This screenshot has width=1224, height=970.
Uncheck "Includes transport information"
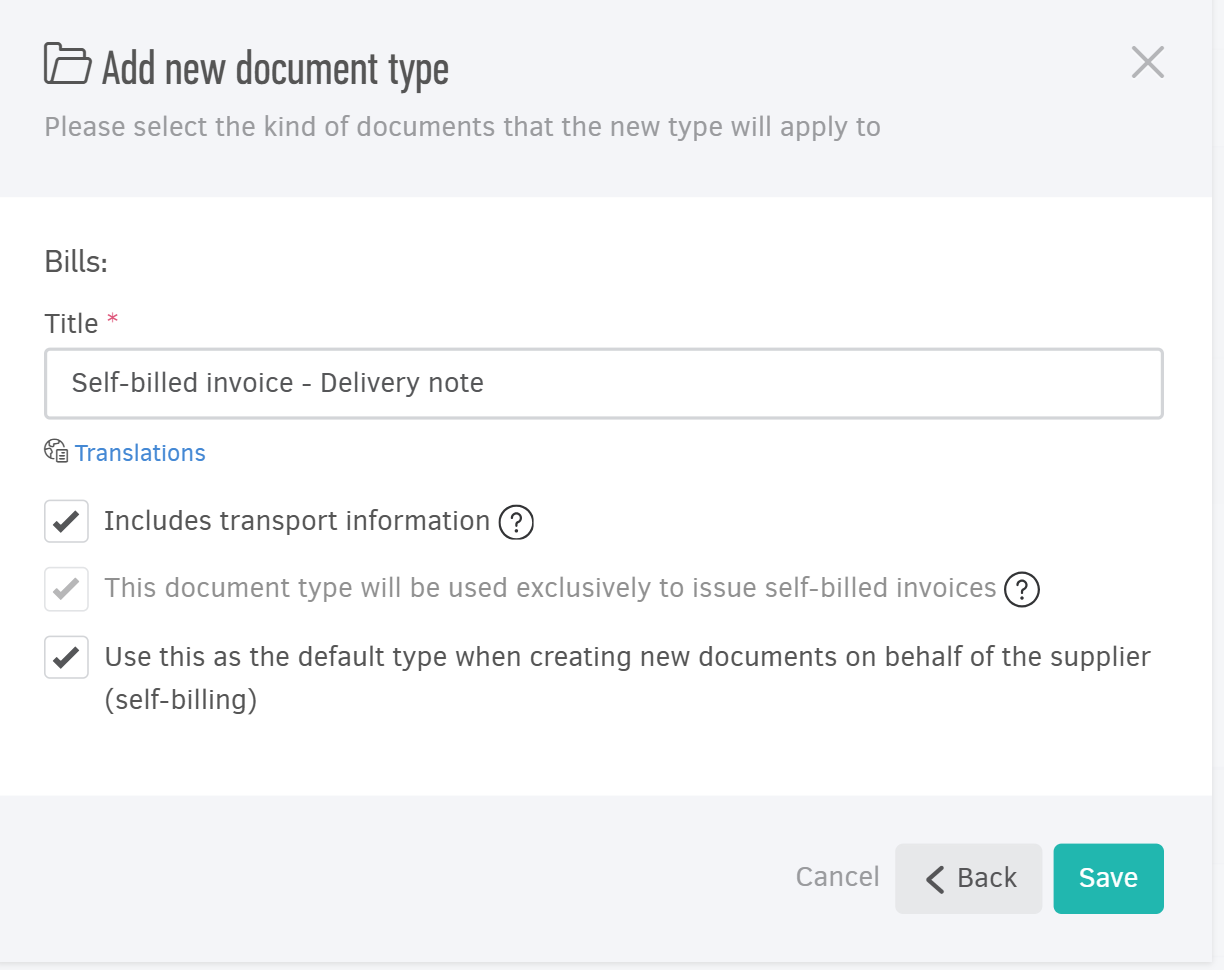(66, 521)
